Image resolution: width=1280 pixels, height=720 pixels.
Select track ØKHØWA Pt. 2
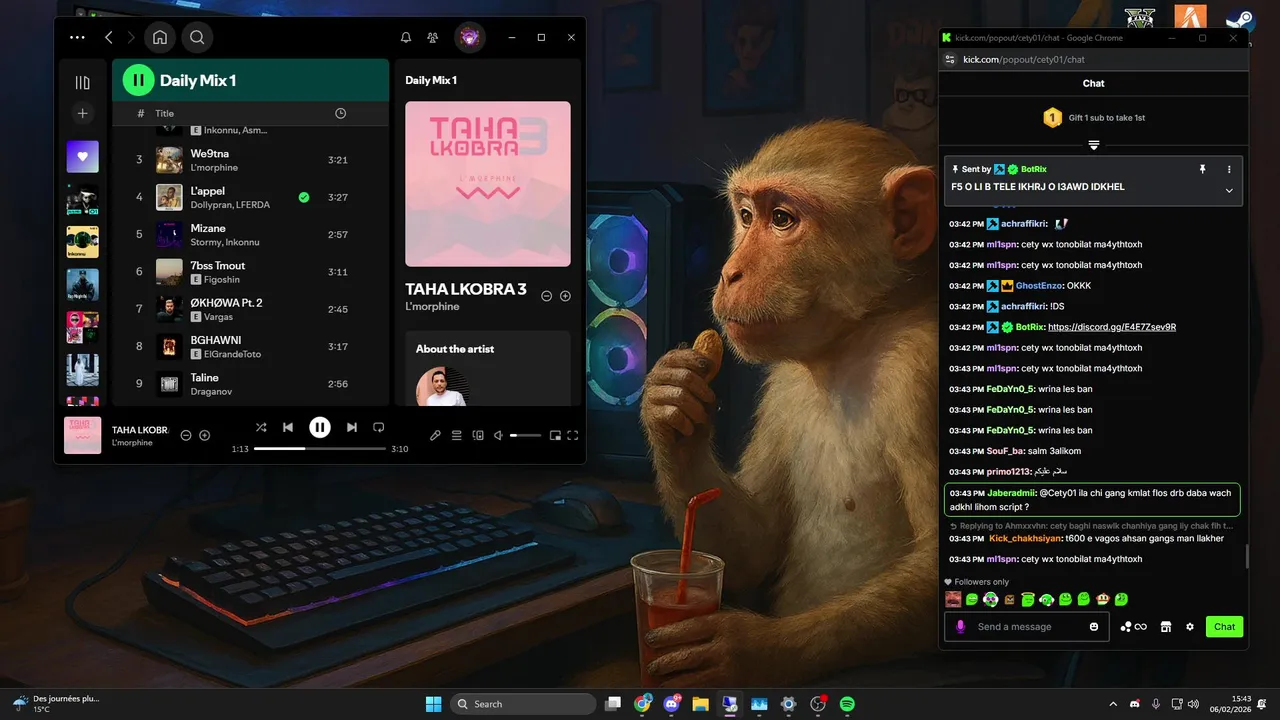(x=250, y=309)
